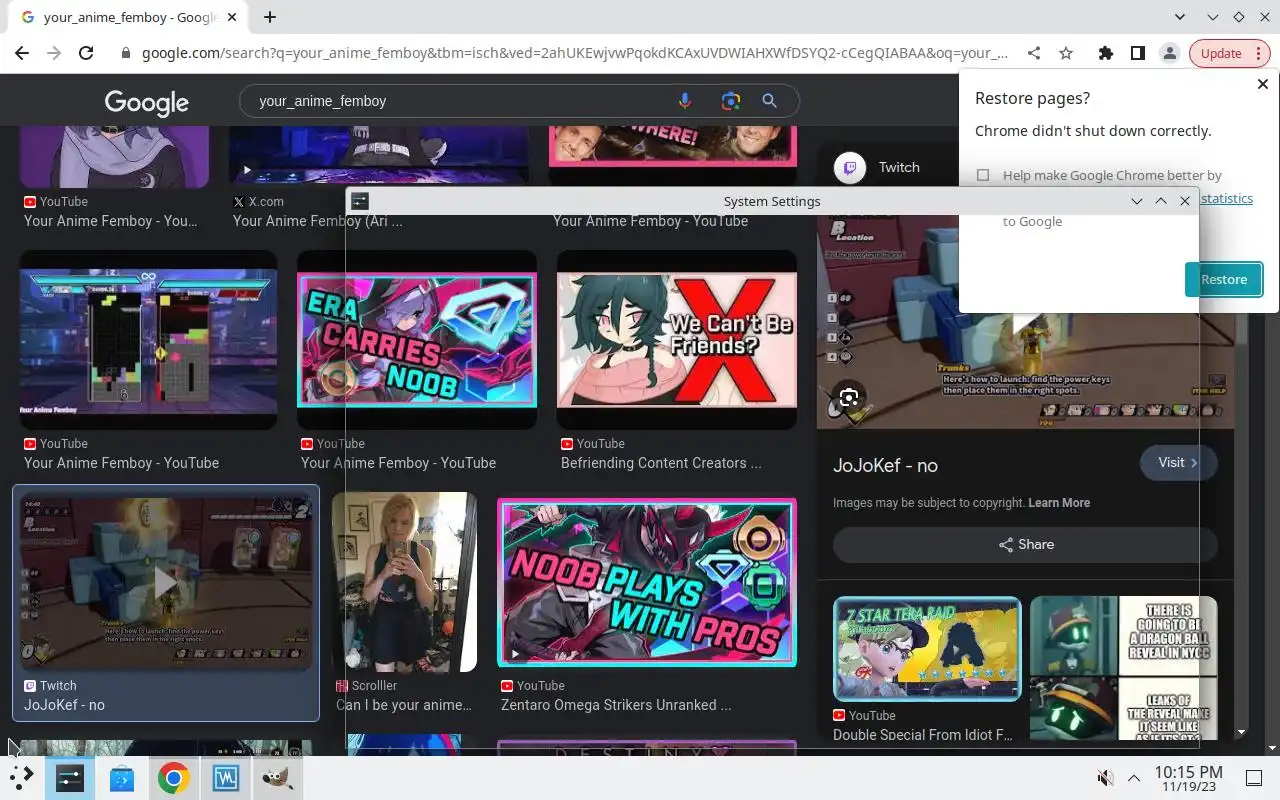This screenshot has height=800, width=1280.
Task: Show the desktop from the taskbar corner
Action: pyautogui.click(x=1254, y=778)
